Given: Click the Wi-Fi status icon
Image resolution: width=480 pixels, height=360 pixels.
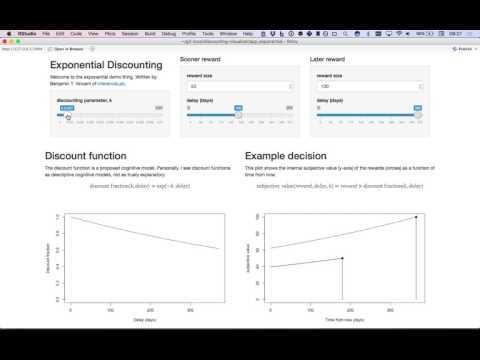Looking at the screenshot, I should pos(399,34).
